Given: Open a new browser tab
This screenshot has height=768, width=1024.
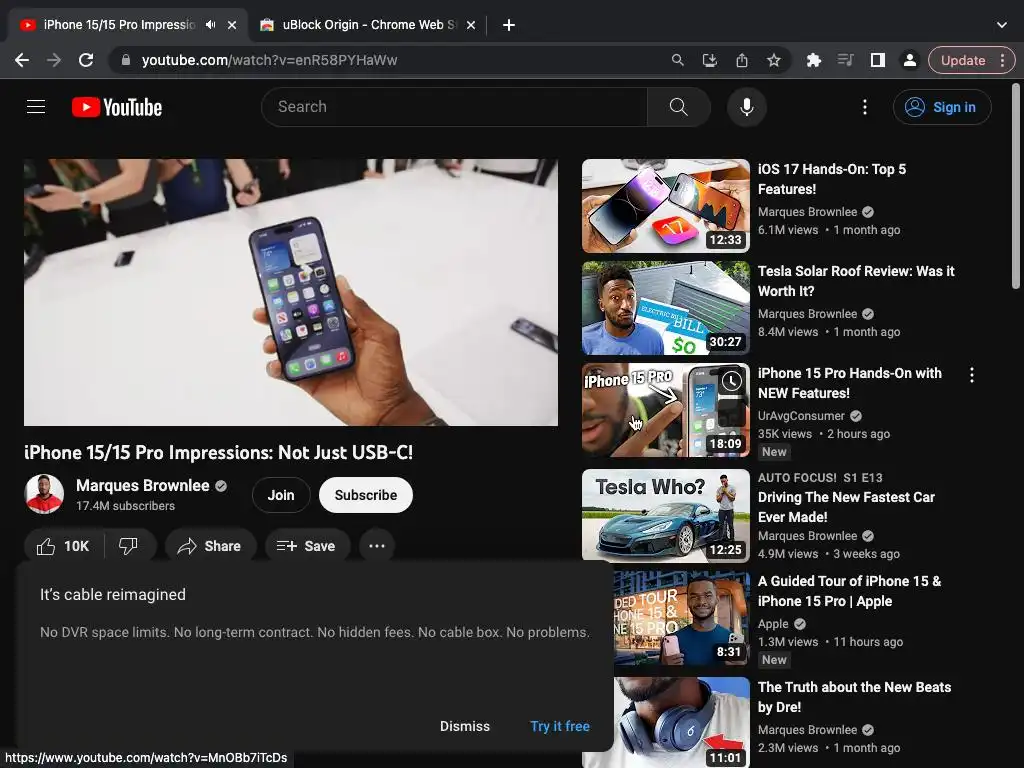Looking at the screenshot, I should [509, 25].
